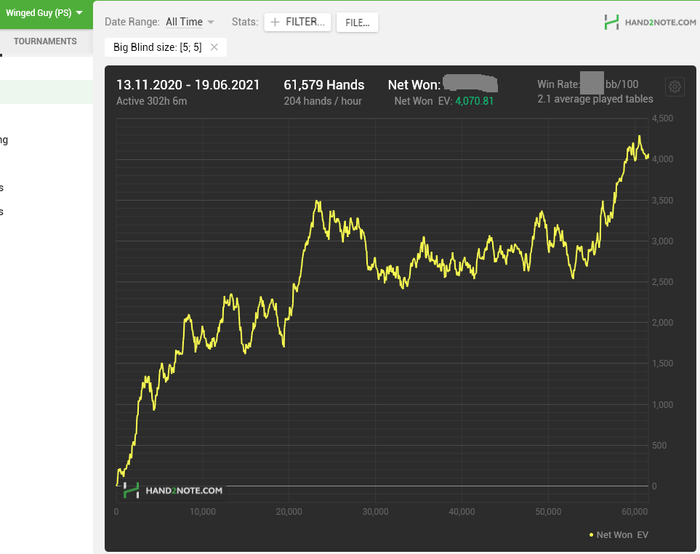Open chart settings gear icon
The height and width of the screenshot is (554, 700).
pyautogui.click(x=675, y=87)
